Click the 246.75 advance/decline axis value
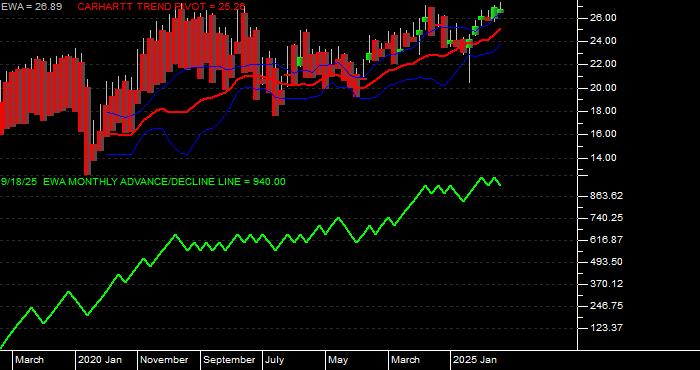Screen dimensions: 700x370 (607, 306)
